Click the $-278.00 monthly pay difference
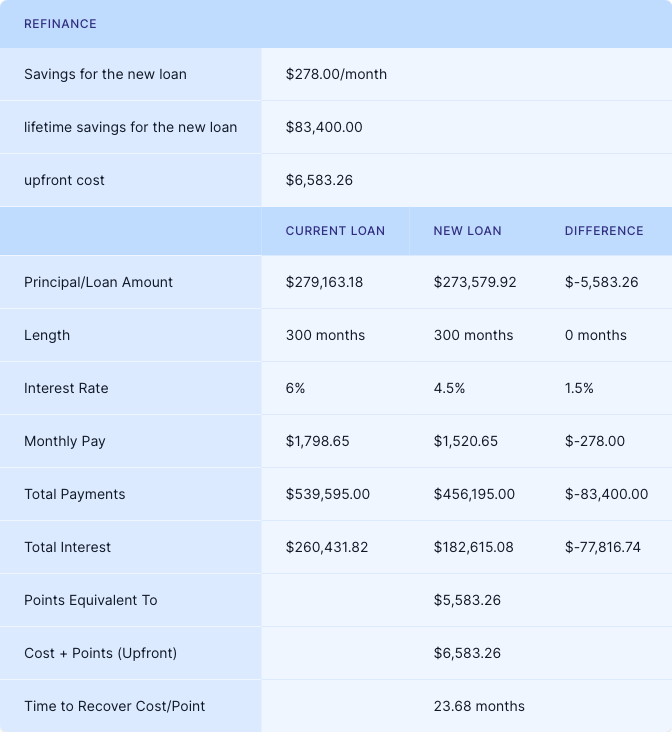This screenshot has height=732, width=672. (x=595, y=441)
